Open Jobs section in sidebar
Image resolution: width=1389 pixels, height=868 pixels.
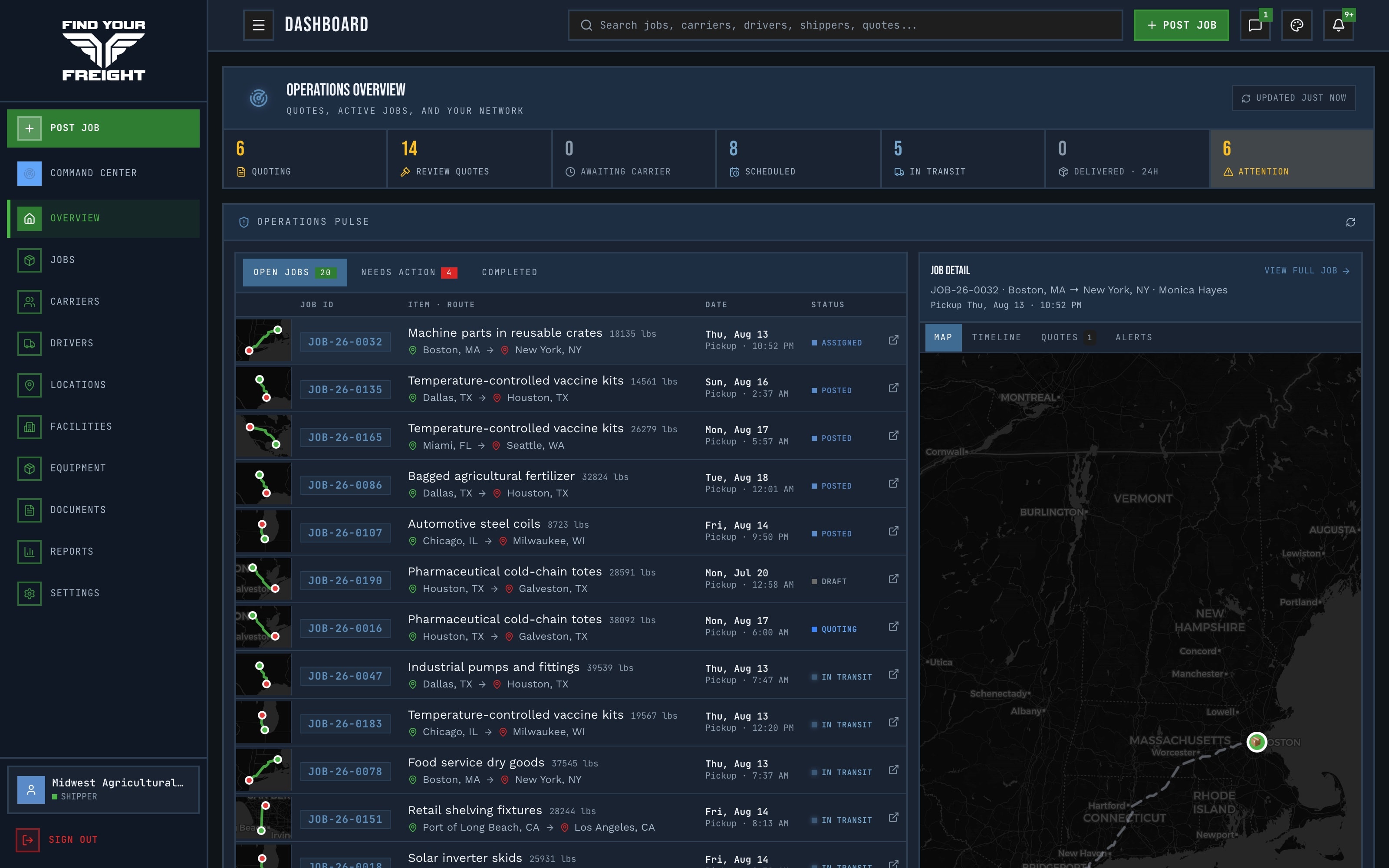point(103,260)
